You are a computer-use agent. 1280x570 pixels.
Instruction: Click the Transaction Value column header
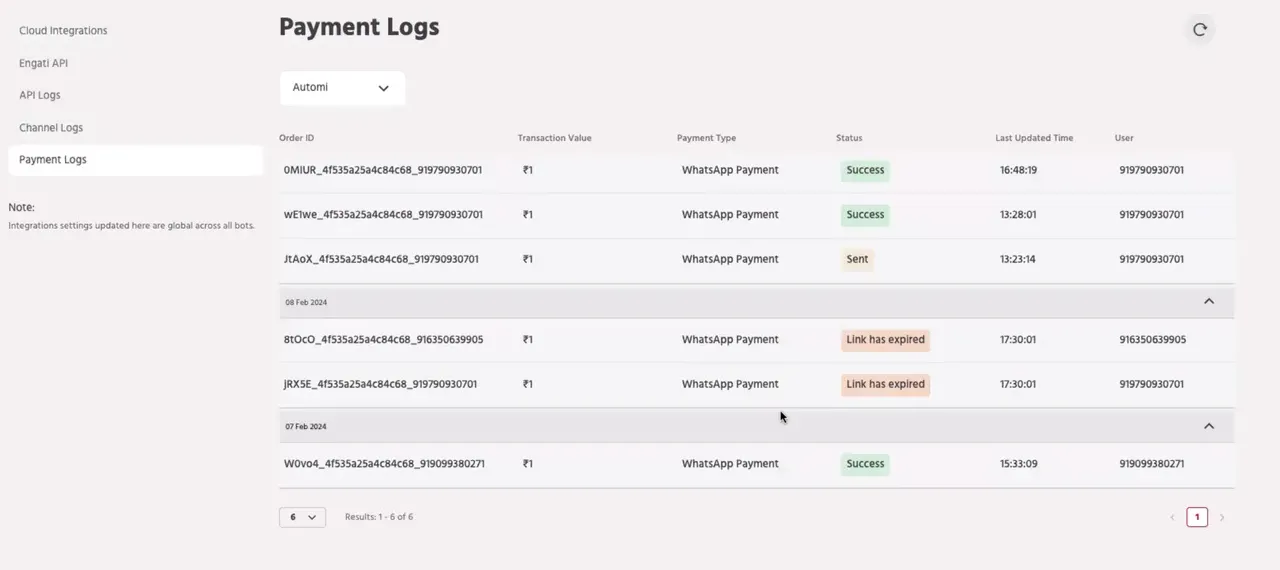[x=554, y=138]
